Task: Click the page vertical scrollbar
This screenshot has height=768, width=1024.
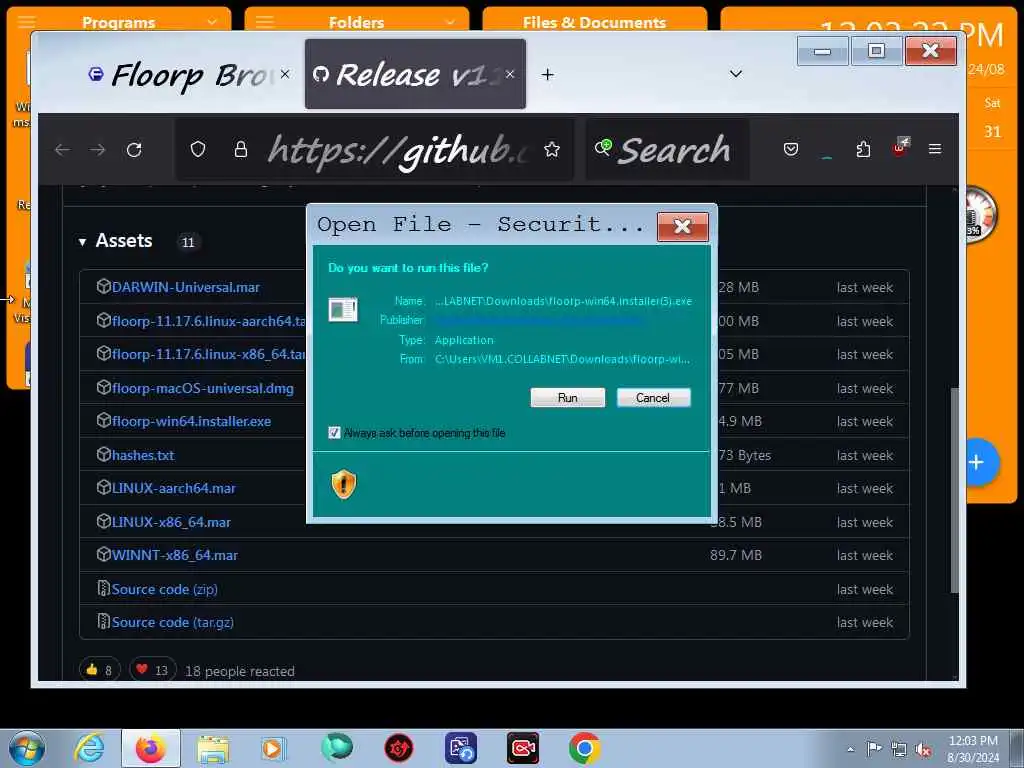Action: tap(954, 490)
